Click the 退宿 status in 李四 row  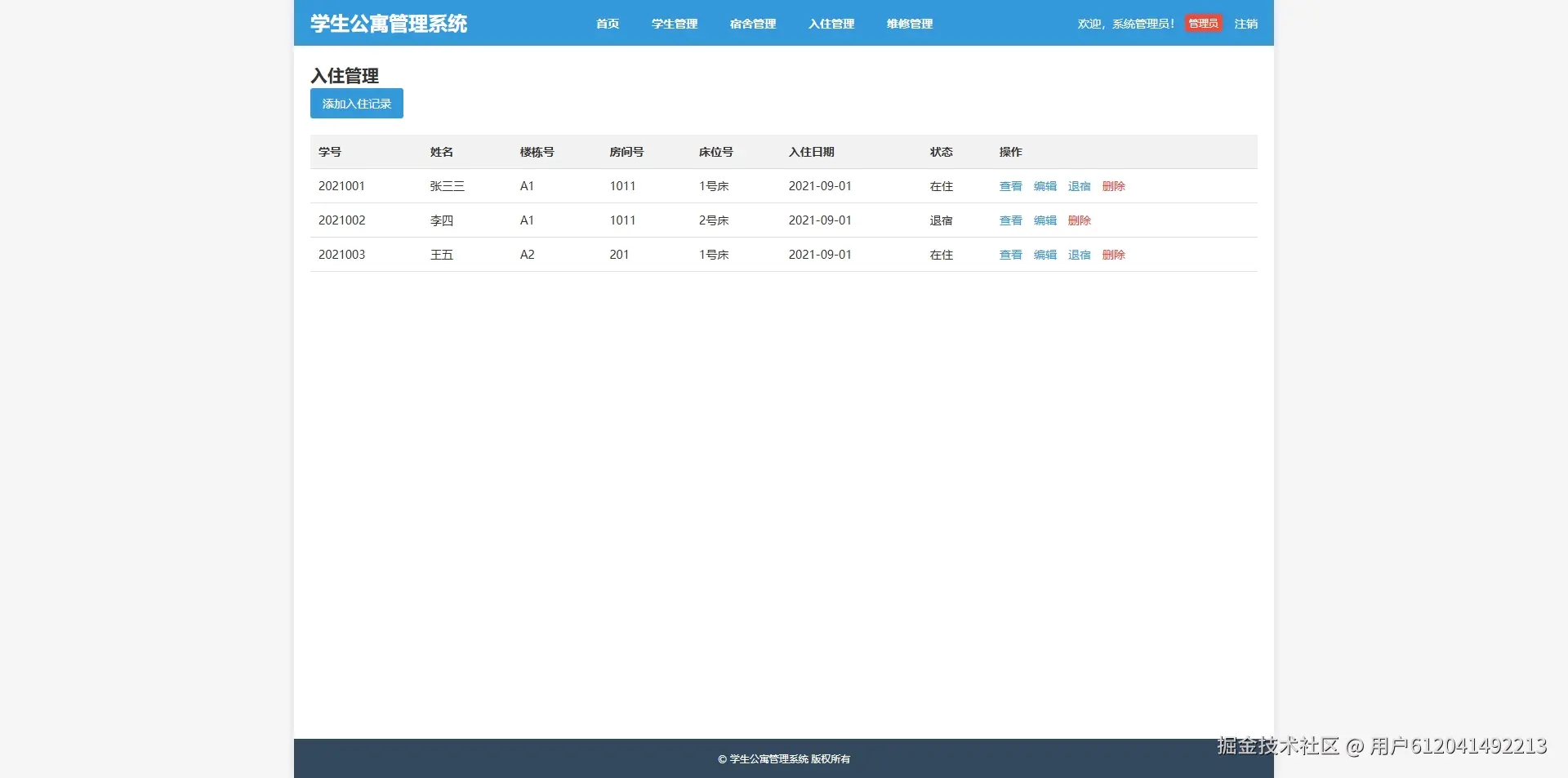(942, 220)
